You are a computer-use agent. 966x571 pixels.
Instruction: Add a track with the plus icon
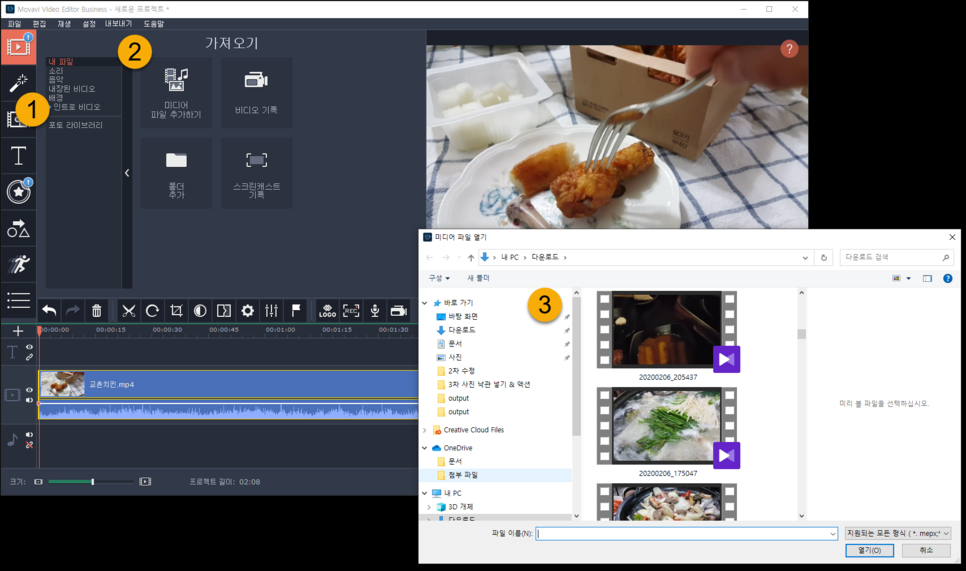click(x=18, y=331)
